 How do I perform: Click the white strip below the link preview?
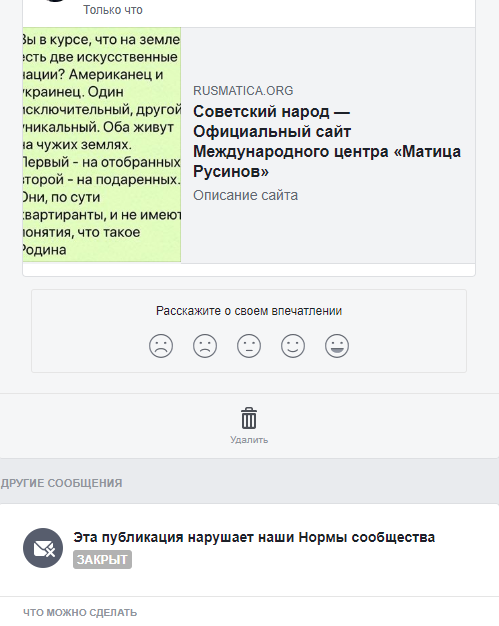tap(249, 269)
